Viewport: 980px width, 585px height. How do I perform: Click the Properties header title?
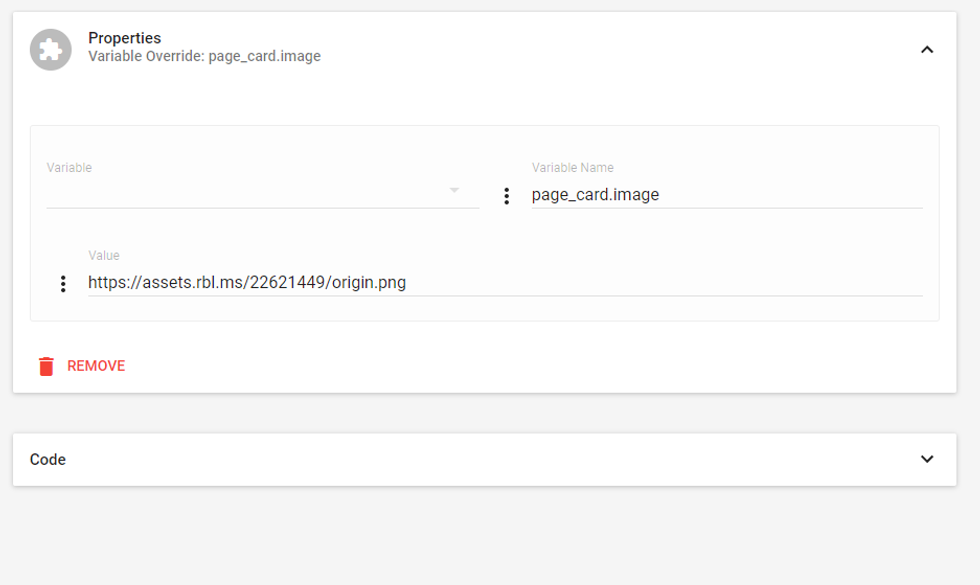pyautogui.click(x=124, y=38)
